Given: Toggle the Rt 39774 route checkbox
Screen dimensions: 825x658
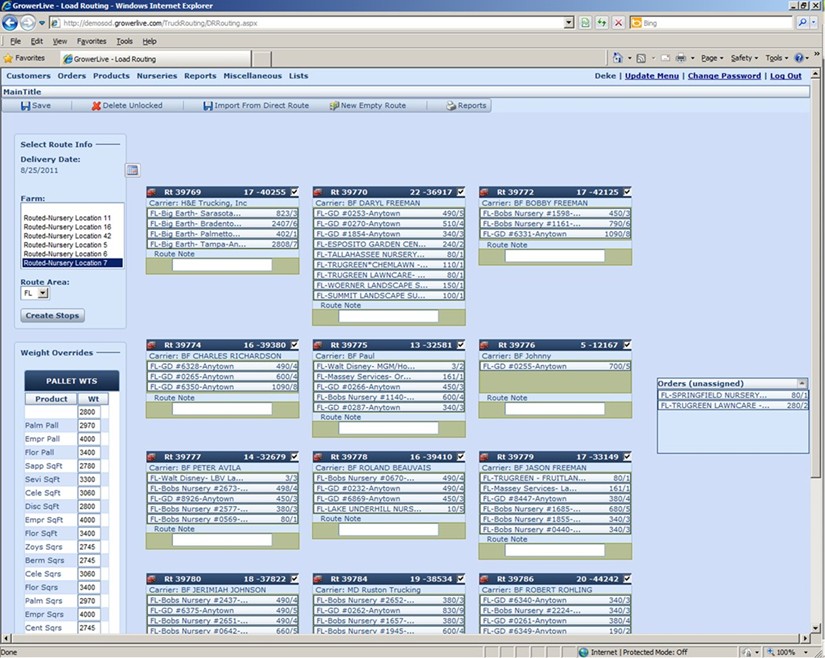Looking at the screenshot, I should [294, 345].
